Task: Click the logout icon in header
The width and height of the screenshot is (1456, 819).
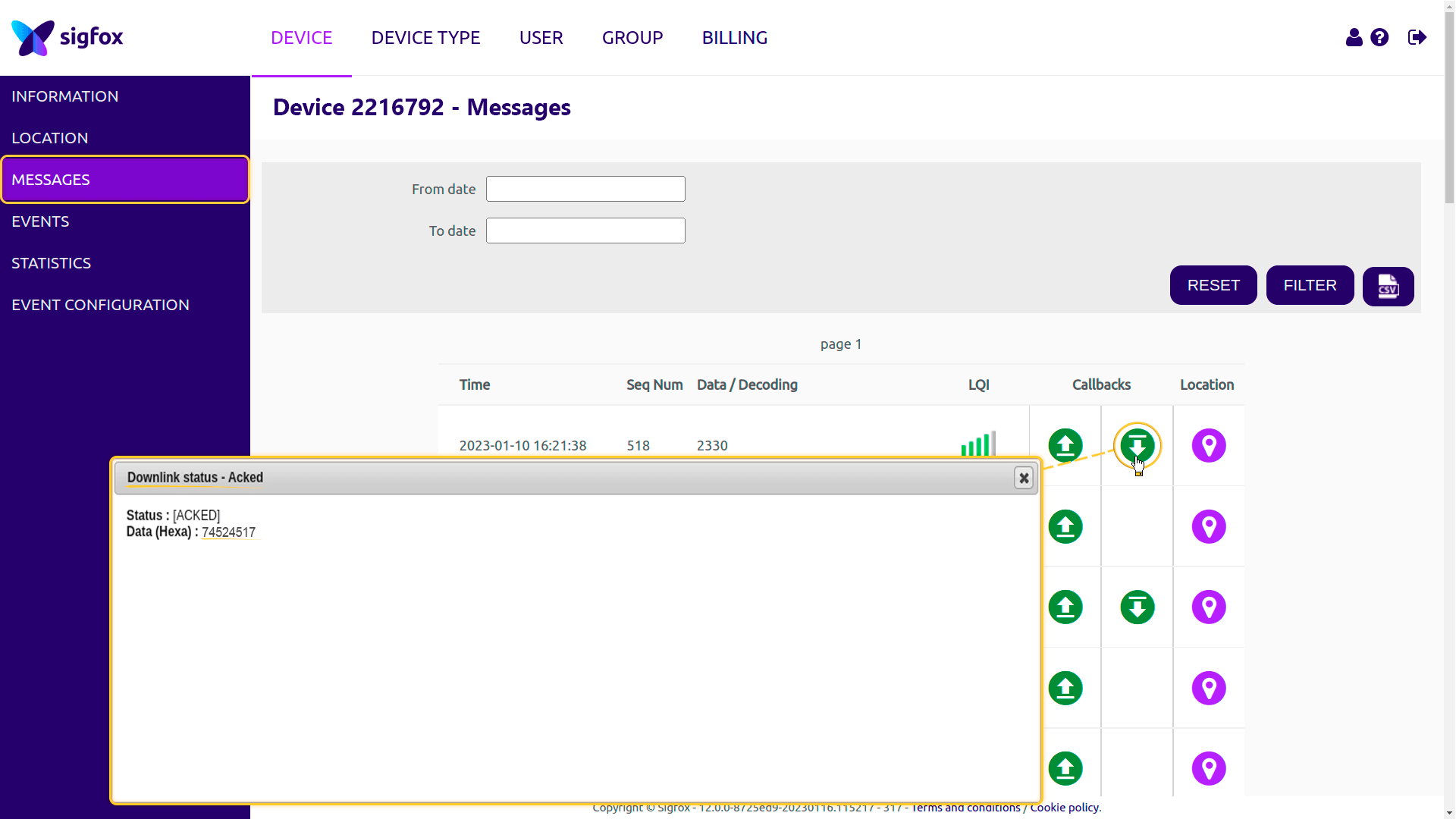Action: (1417, 37)
